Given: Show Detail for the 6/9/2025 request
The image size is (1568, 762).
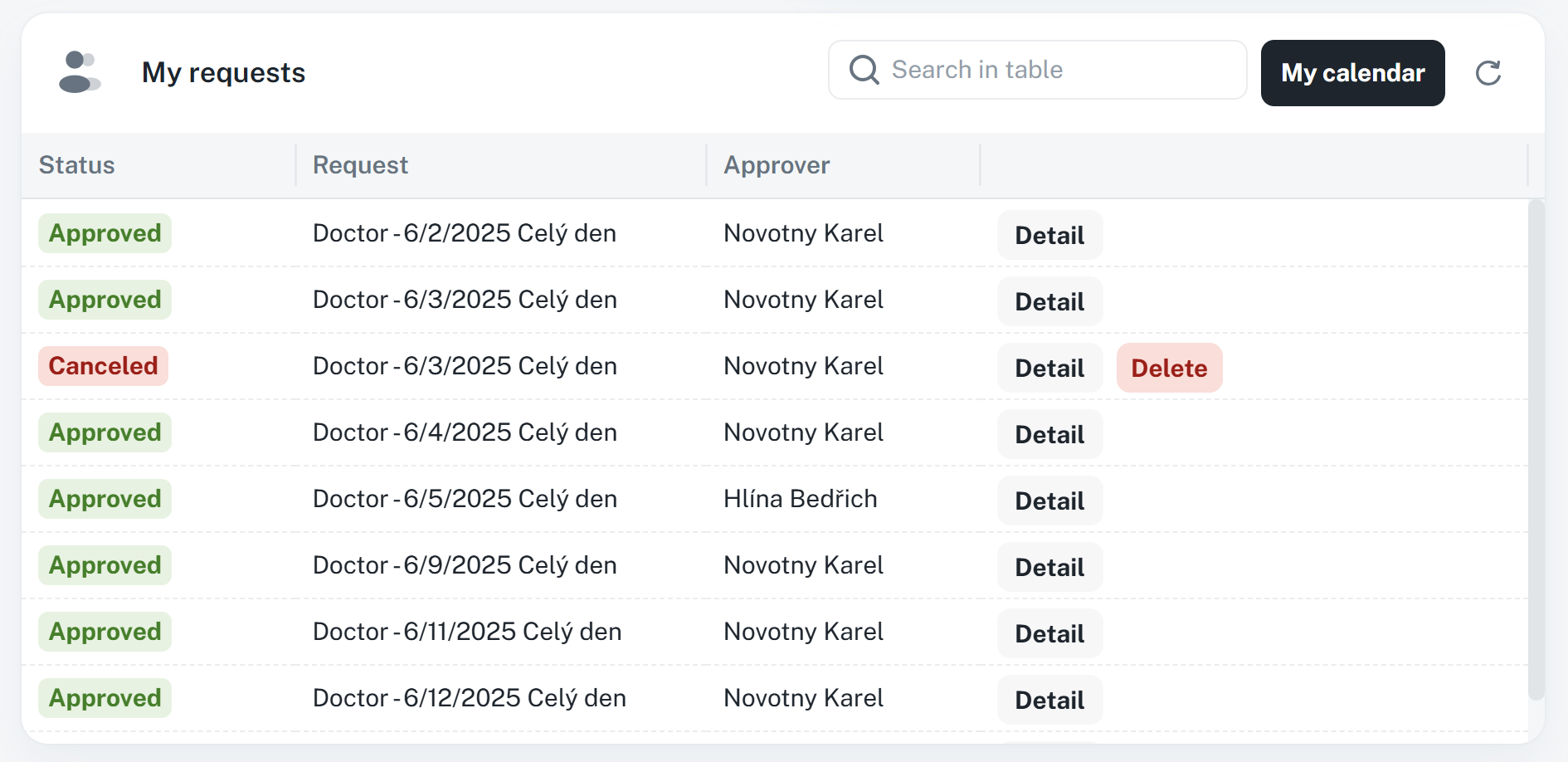Looking at the screenshot, I should (1049, 567).
